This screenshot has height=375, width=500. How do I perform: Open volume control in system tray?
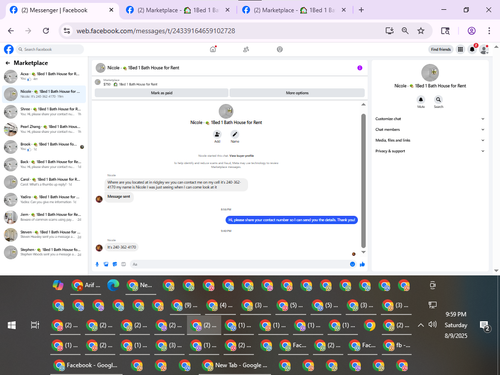[433, 324]
